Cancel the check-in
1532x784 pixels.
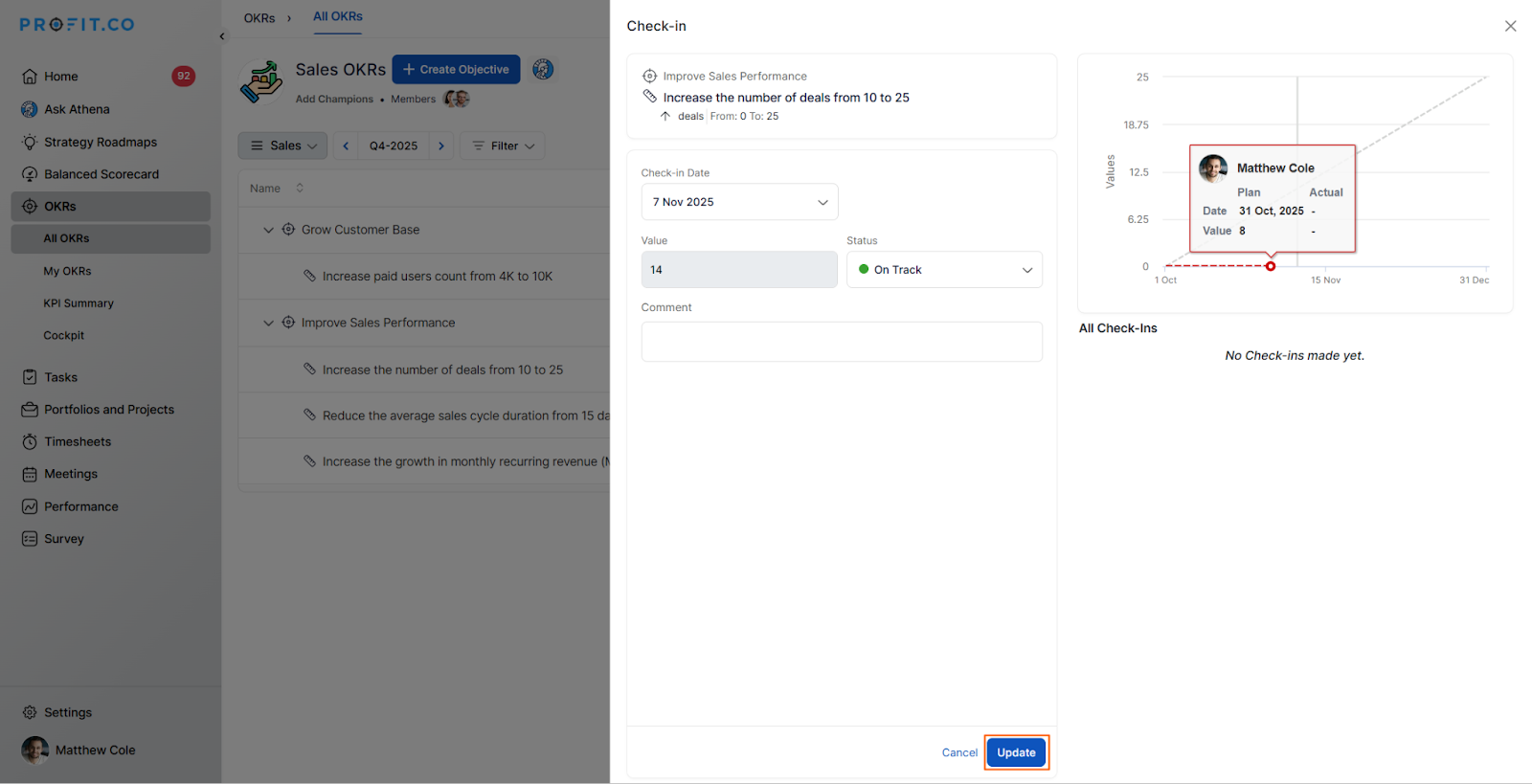(x=959, y=752)
